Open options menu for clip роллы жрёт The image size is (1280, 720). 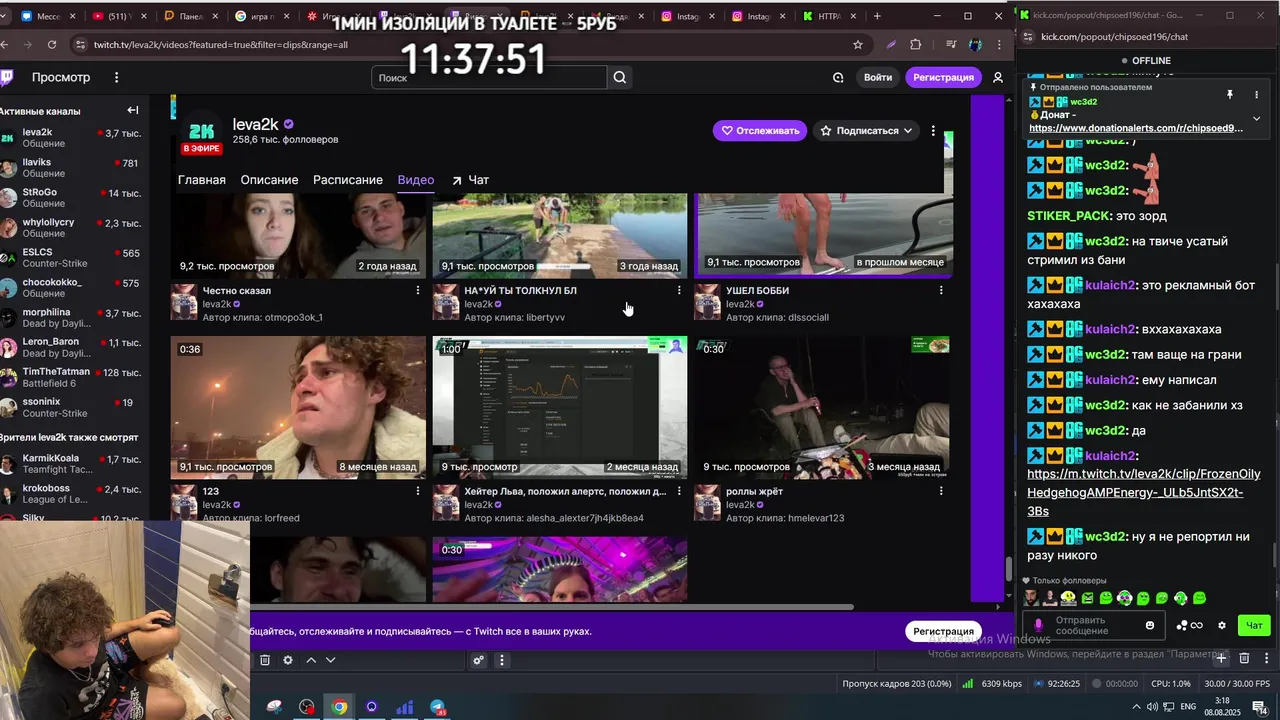click(x=941, y=491)
